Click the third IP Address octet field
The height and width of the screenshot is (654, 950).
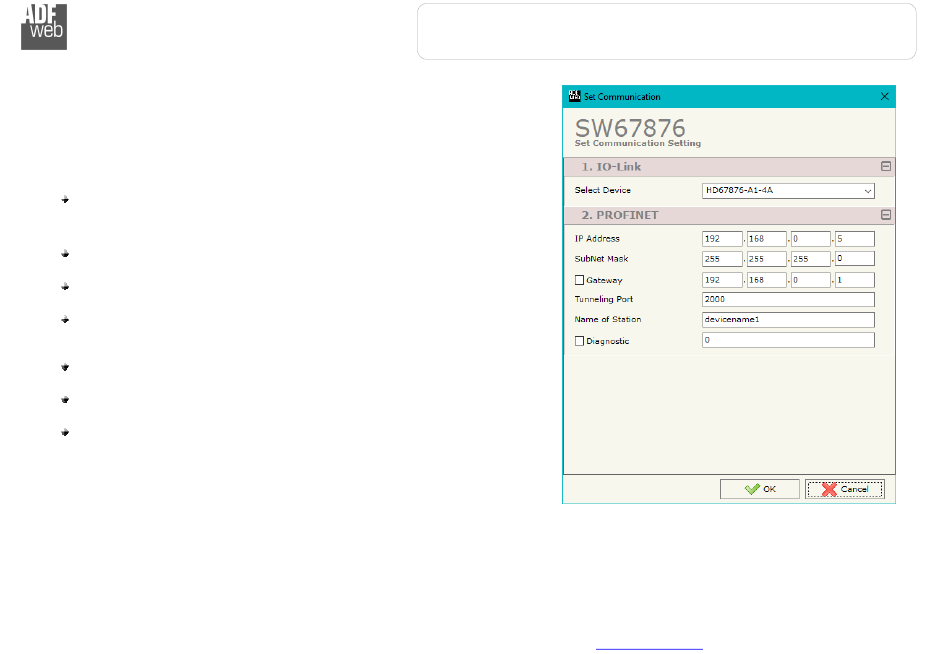[810, 239]
